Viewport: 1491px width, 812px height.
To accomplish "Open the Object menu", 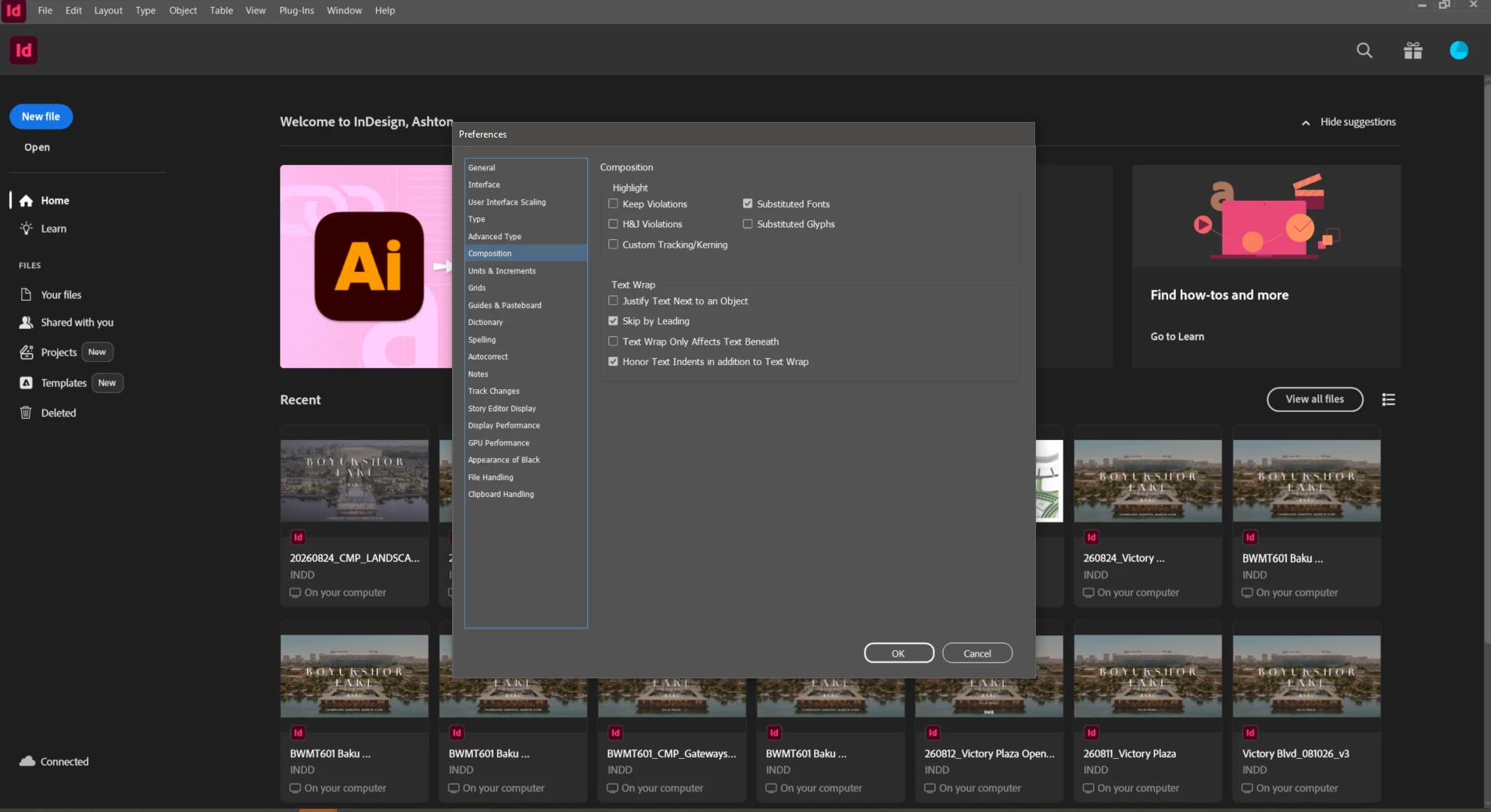I will click(183, 11).
